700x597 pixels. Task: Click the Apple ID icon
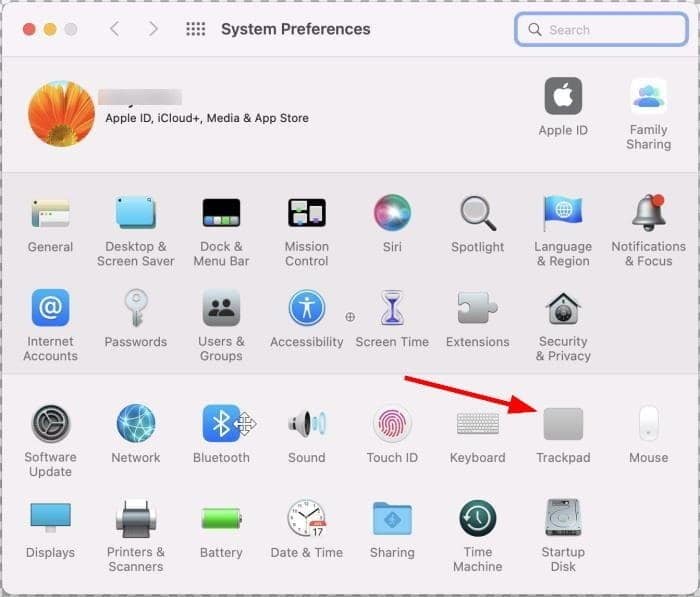coord(563,97)
